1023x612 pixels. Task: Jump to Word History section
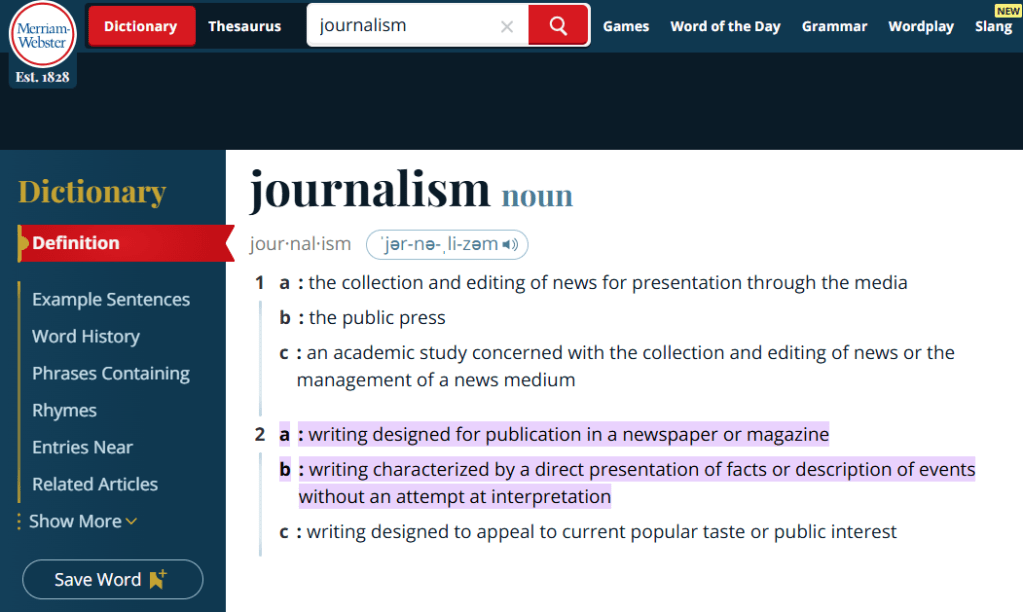[x=86, y=337]
